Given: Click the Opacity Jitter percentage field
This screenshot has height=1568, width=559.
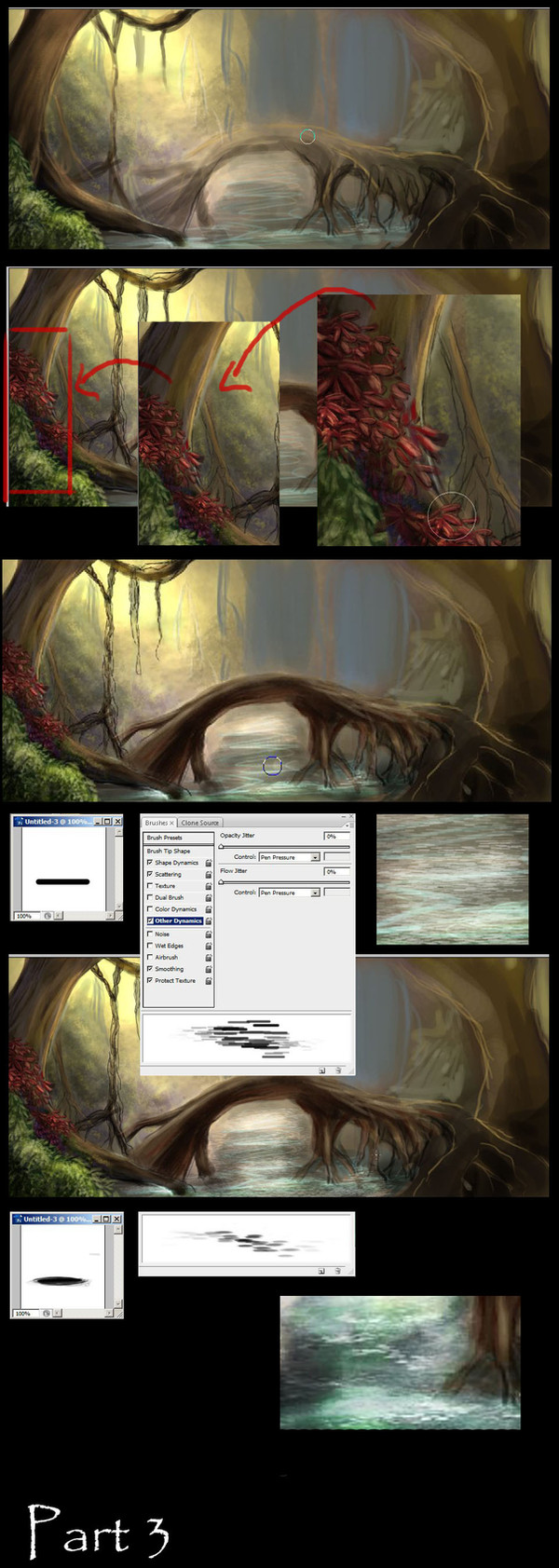Looking at the screenshot, I should pyautogui.click(x=336, y=836).
